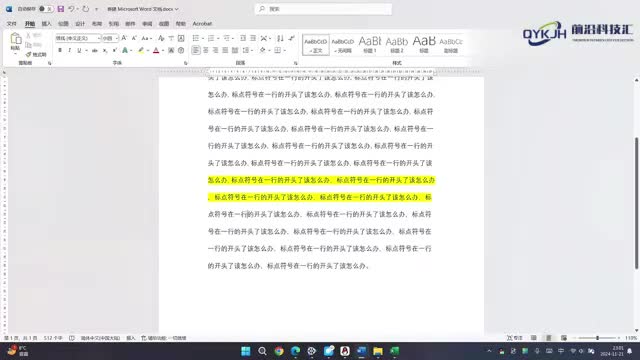Open the font size combo box
Screen dimensions: 640x360
click(110, 38)
